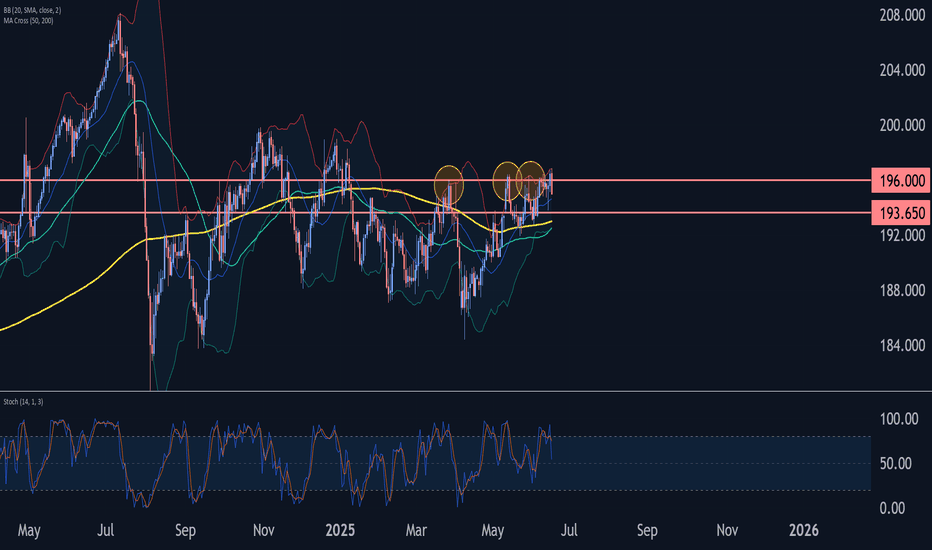Click the 100.00 stochastic scale value
Image resolution: width=932 pixels, height=550 pixels.
pos(899,419)
